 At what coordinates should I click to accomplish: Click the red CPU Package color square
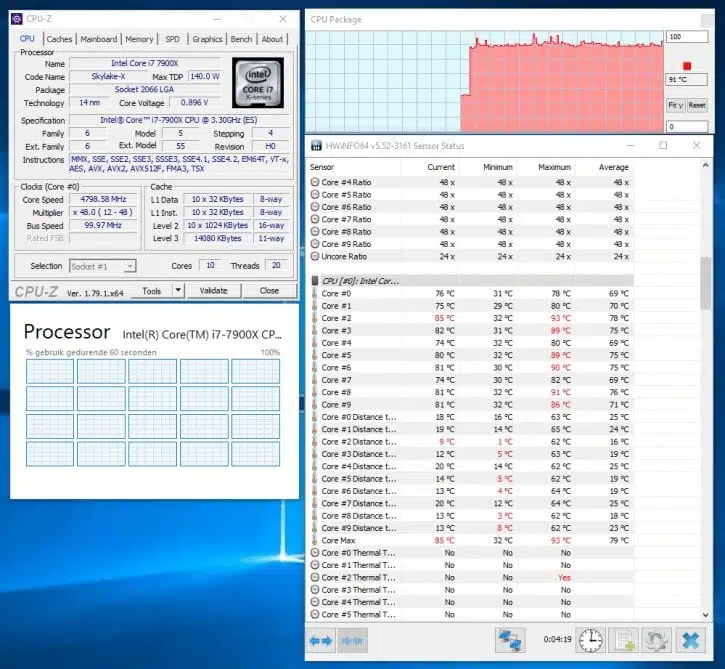pyautogui.click(x=687, y=66)
